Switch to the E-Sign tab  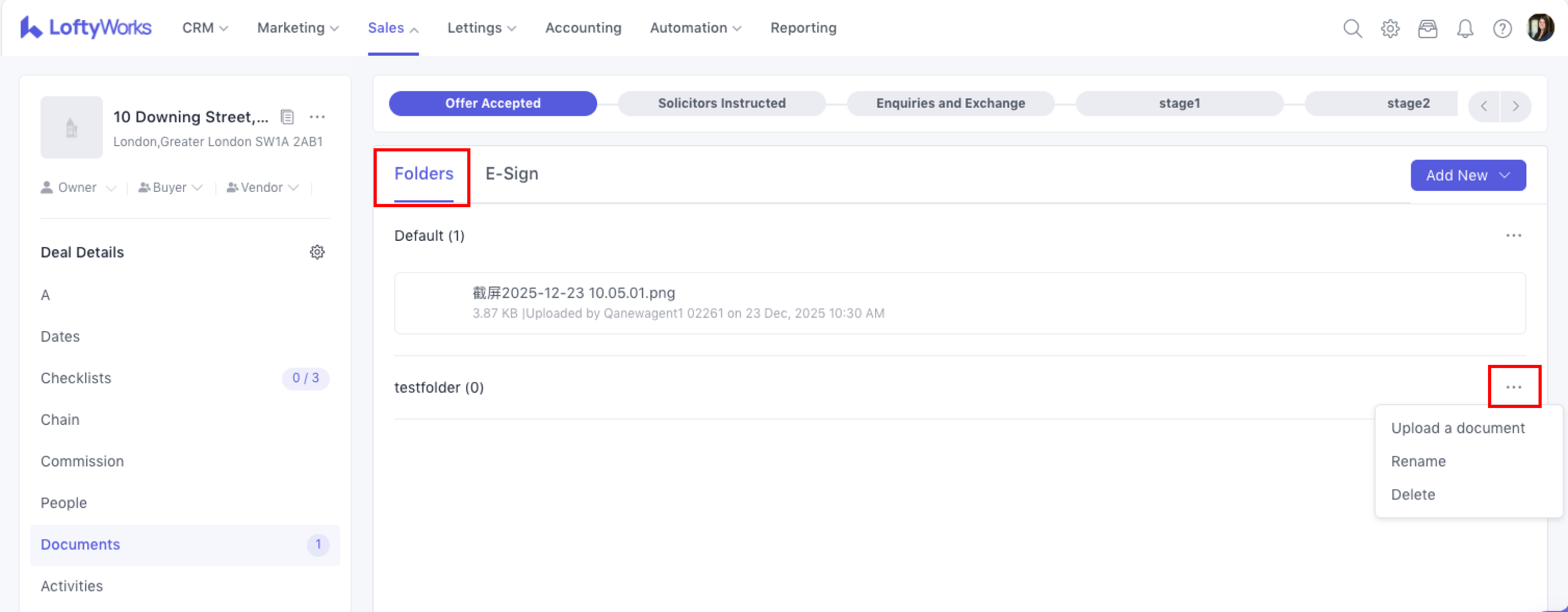[x=511, y=174]
